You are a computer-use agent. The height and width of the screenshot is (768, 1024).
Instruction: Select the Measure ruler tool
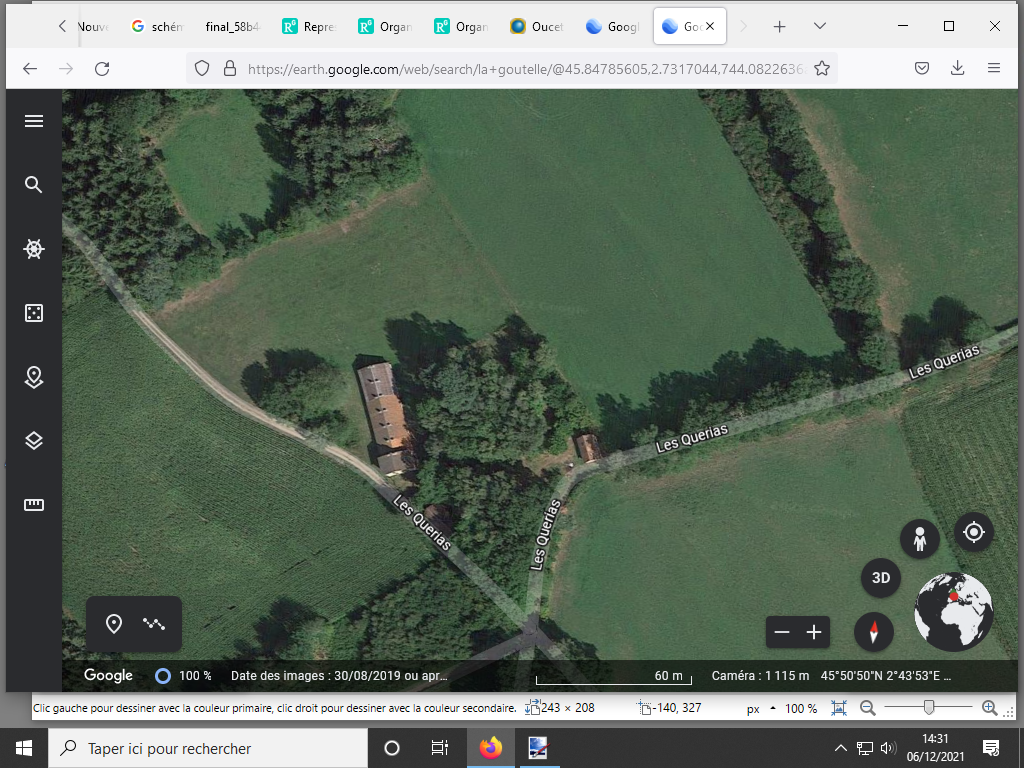pos(34,505)
